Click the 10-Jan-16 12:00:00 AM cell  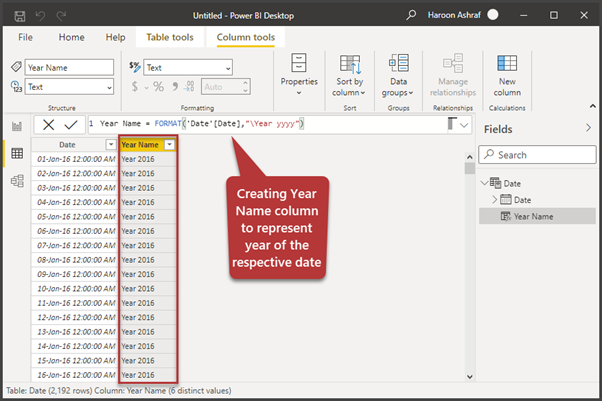pyautogui.click(x=75, y=288)
